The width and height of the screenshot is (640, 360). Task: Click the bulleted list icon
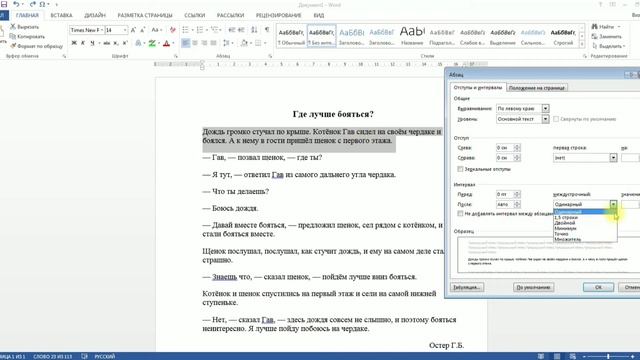pos(185,30)
